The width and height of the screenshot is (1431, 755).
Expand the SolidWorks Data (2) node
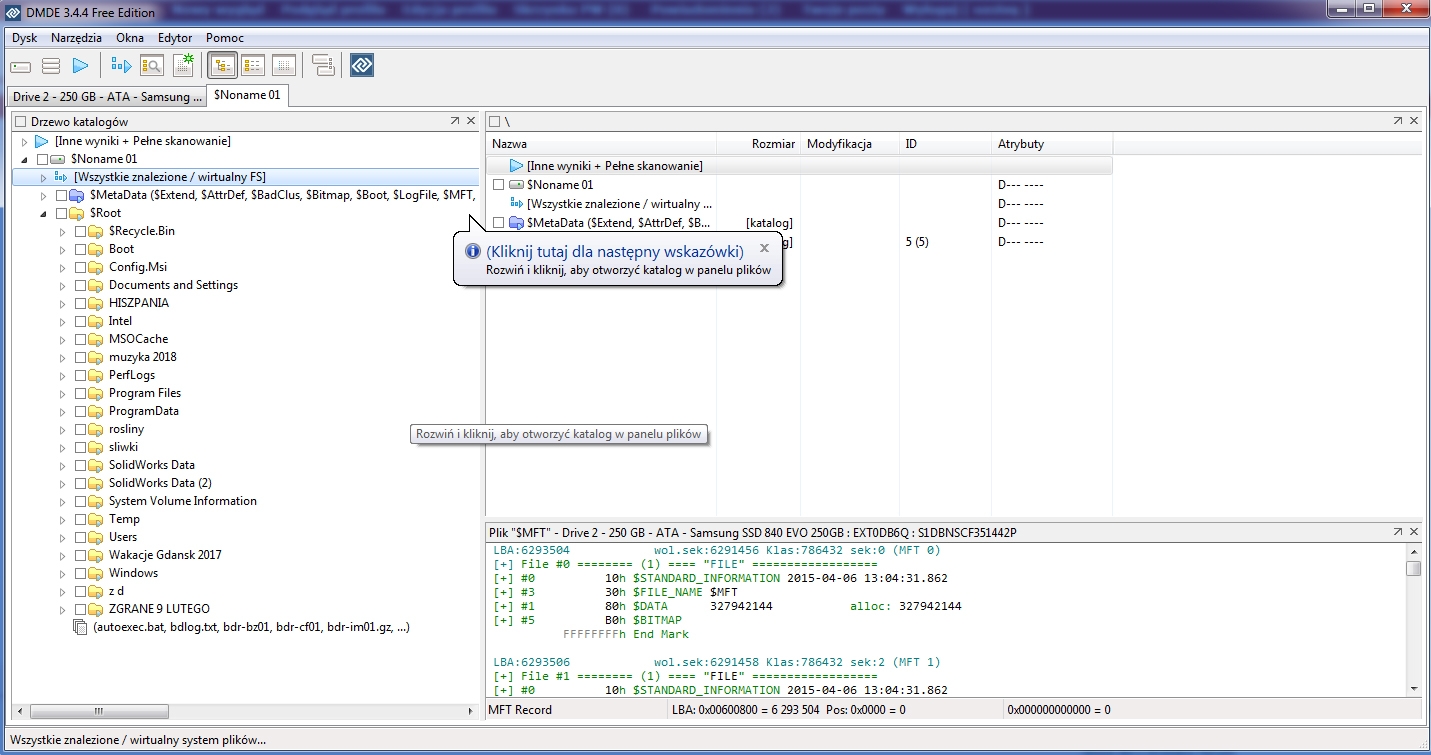62,483
